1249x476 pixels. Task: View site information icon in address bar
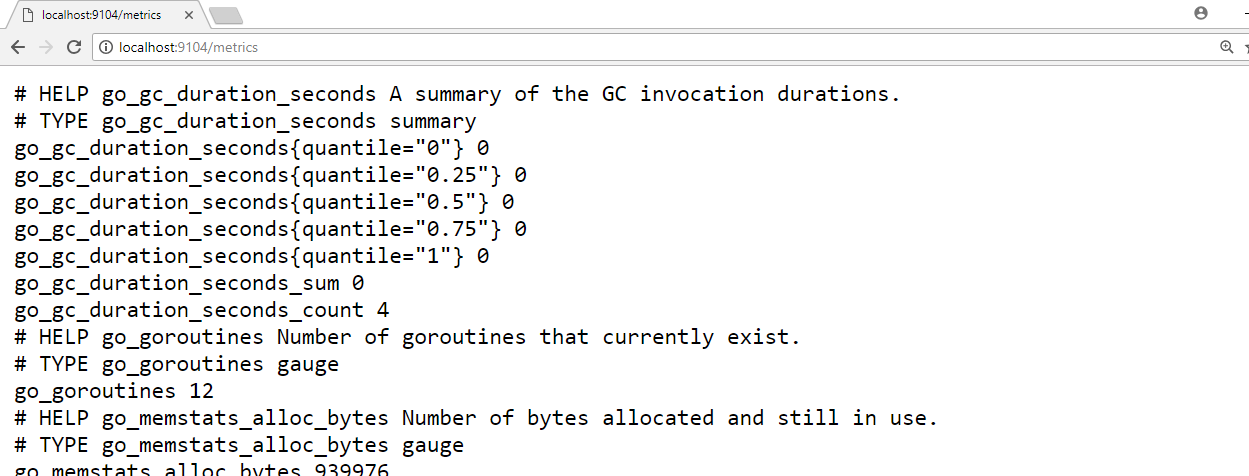[105, 47]
